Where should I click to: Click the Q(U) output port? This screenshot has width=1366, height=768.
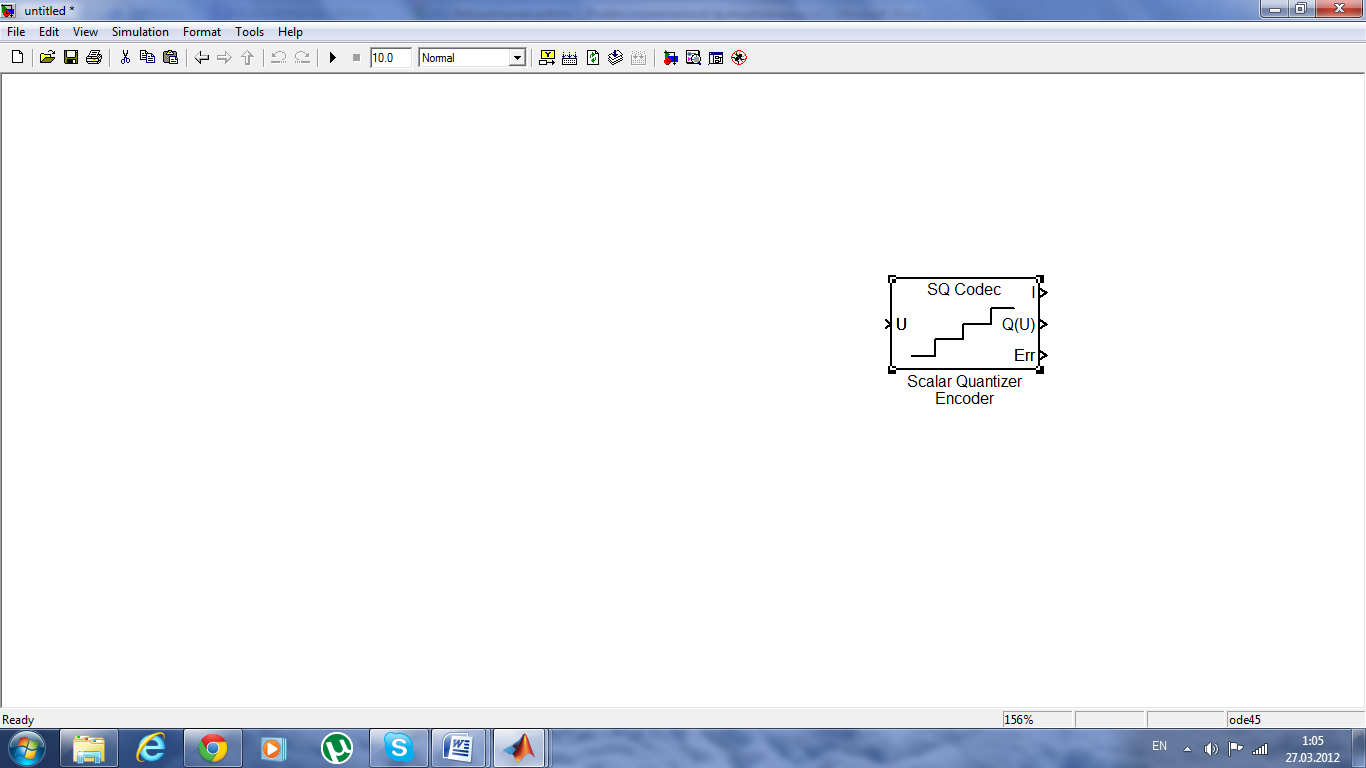click(x=1044, y=324)
